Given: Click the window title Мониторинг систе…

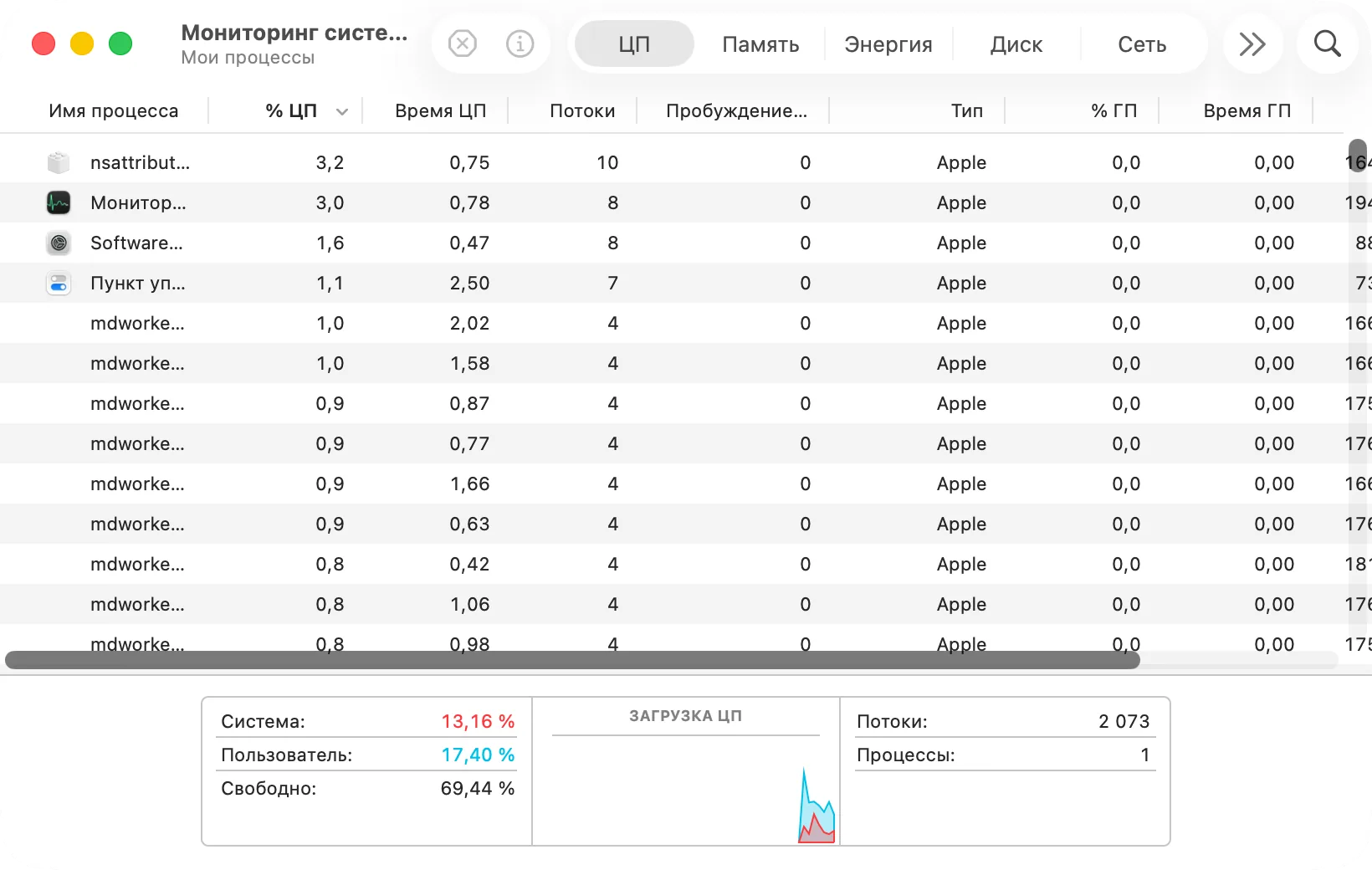Looking at the screenshot, I should [x=294, y=33].
